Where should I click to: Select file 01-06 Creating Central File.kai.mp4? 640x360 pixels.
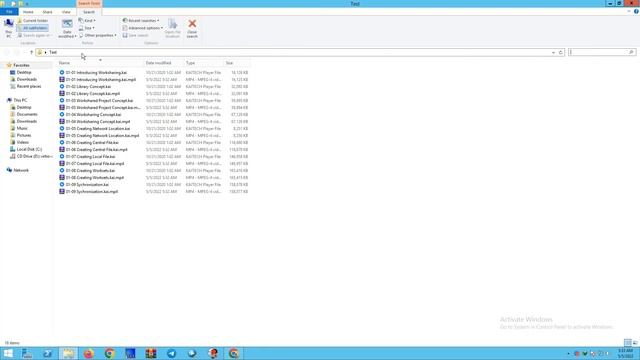coord(96,149)
